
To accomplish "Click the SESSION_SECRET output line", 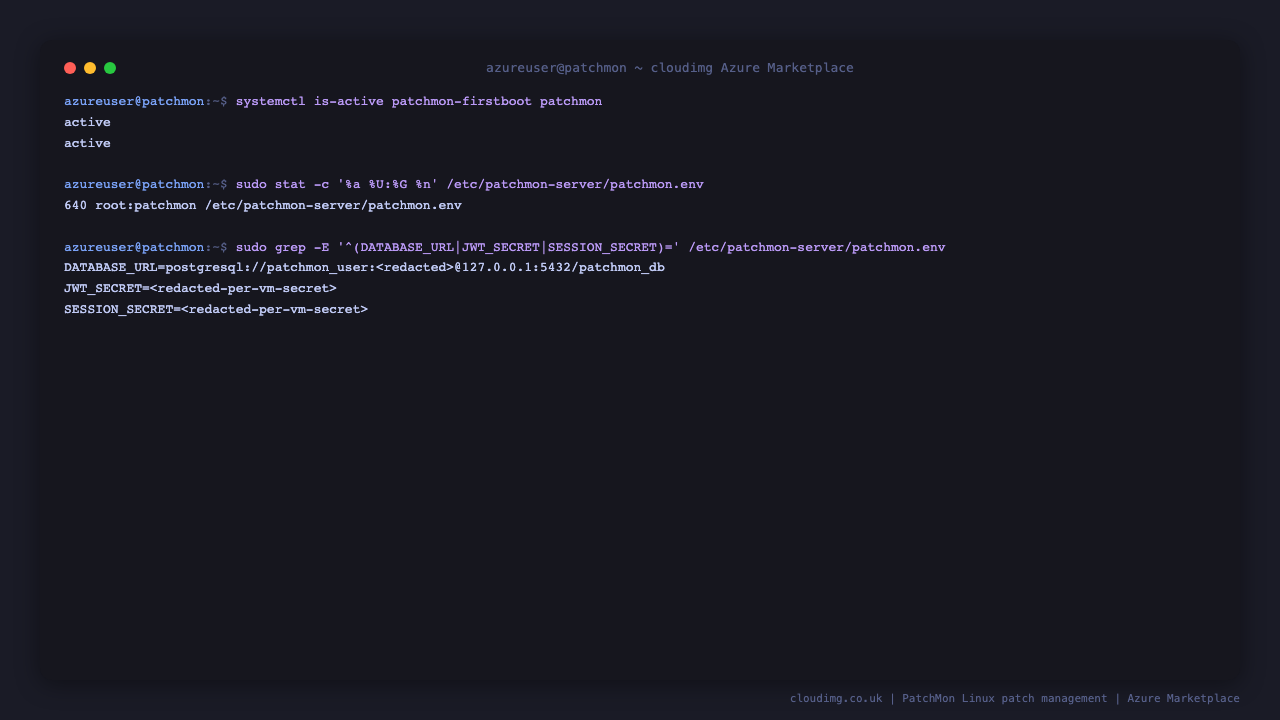I will [x=216, y=309].
